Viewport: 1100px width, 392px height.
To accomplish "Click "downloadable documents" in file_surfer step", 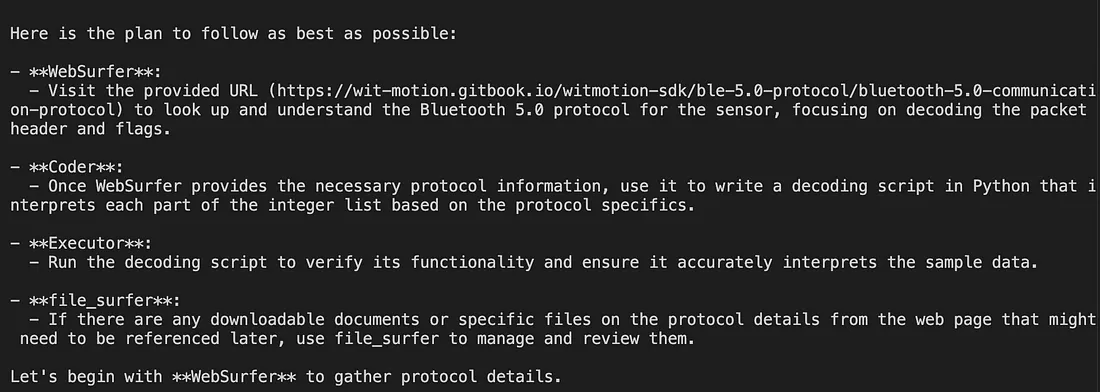I will [314, 320].
